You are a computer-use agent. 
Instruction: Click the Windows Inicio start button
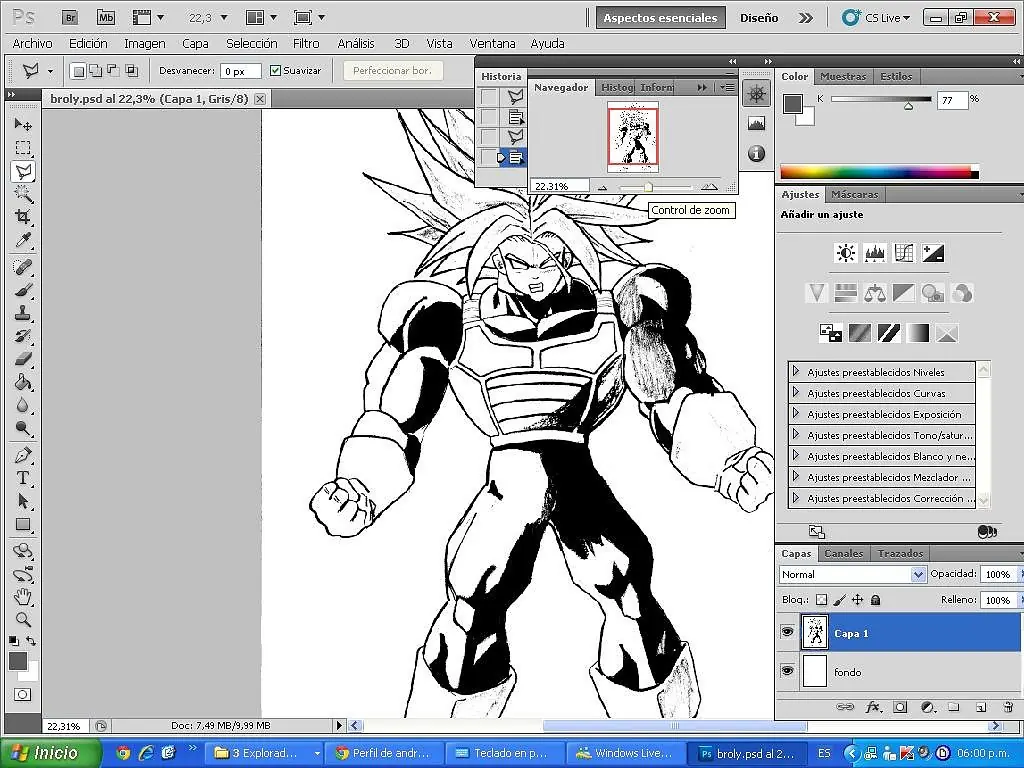click(x=51, y=753)
